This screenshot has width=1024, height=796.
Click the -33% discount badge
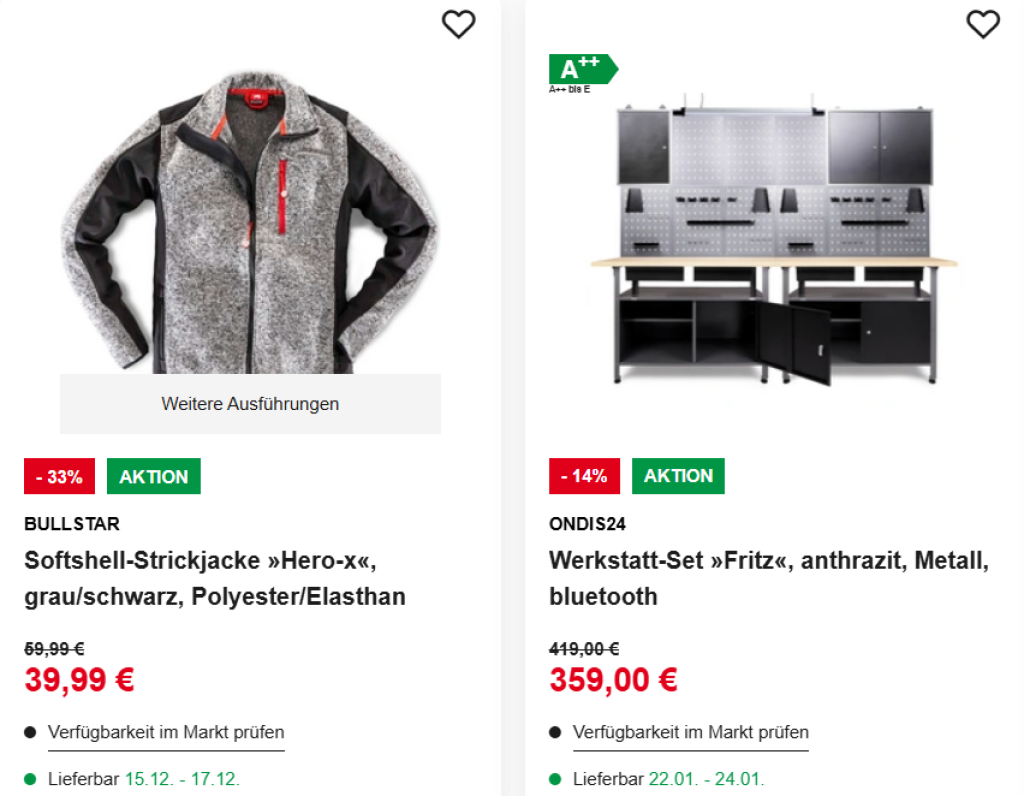coord(59,476)
